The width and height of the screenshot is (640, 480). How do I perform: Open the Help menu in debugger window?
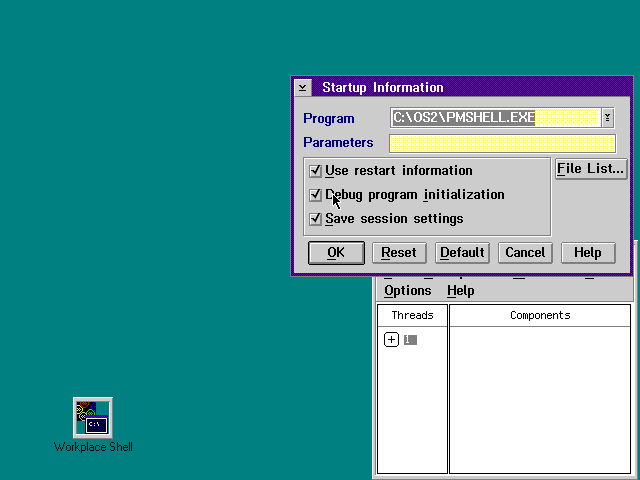(x=460, y=291)
